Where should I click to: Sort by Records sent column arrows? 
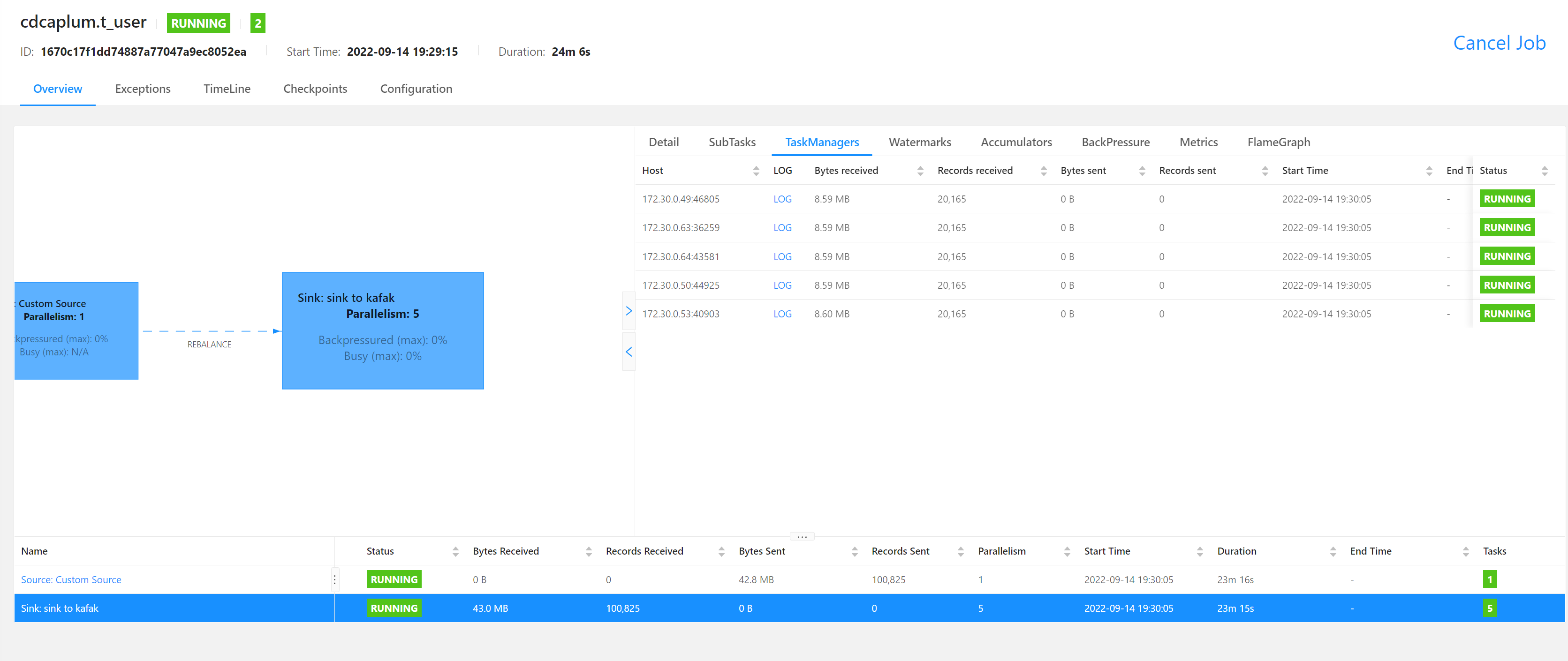[x=1265, y=171]
